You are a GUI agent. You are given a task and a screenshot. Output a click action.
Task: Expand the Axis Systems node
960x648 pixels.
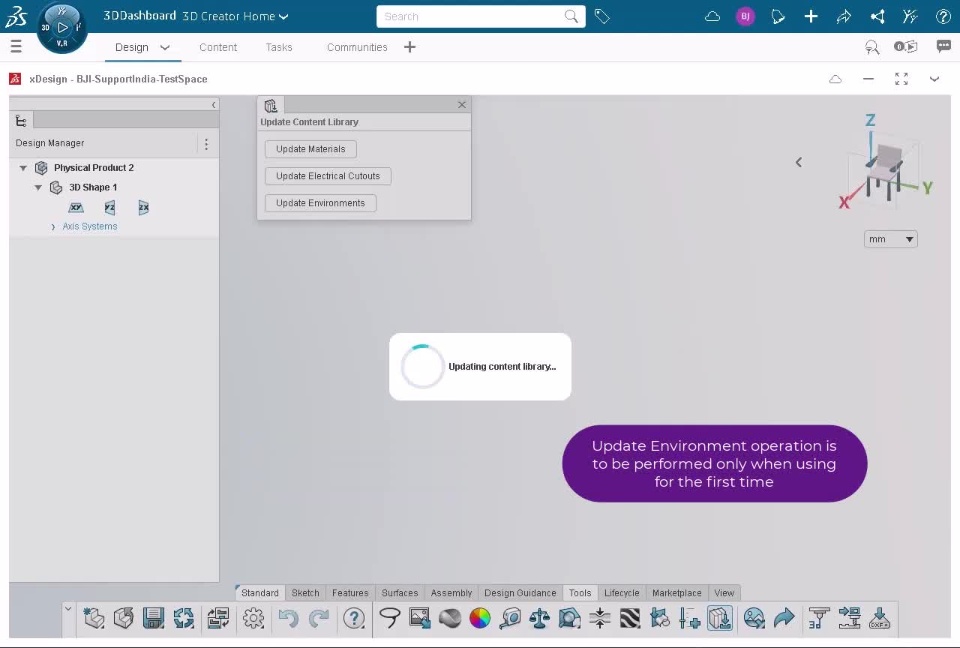(53, 227)
